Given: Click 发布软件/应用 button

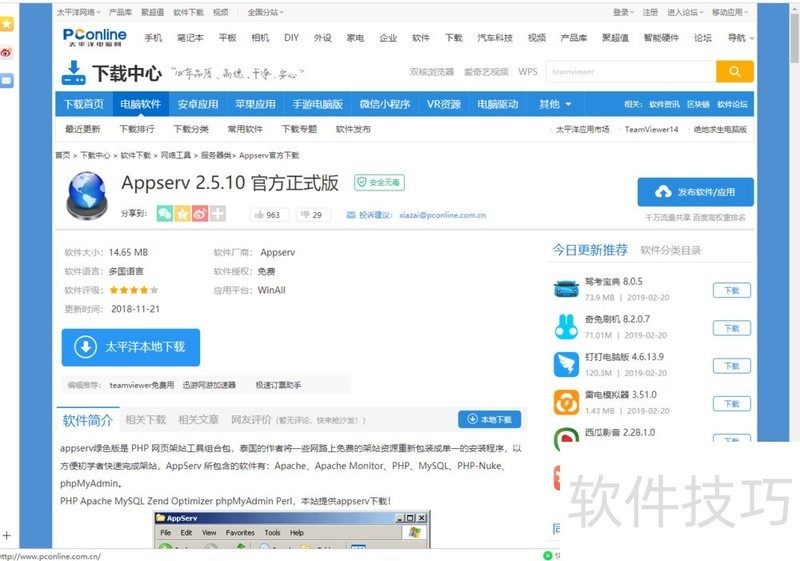Looking at the screenshot, I should [x=695, y=192].
